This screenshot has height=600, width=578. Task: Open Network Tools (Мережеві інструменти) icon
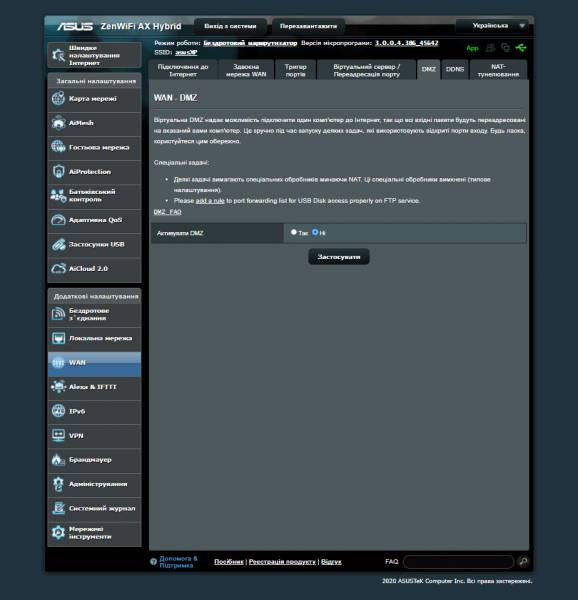58,533
